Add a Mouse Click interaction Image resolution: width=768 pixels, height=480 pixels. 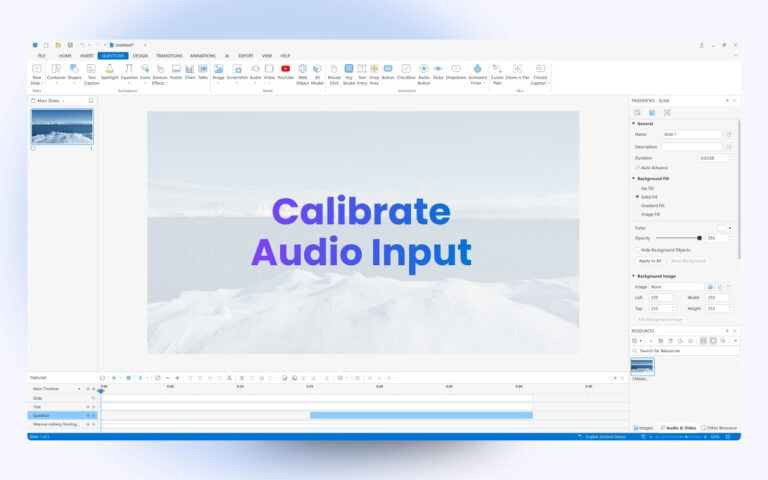[334, 74]
